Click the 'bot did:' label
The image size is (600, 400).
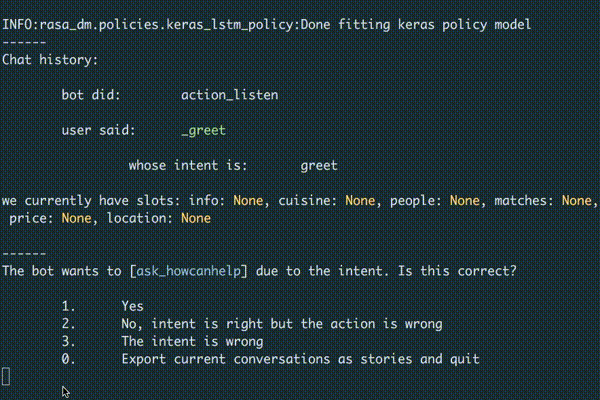click(91, 95)
